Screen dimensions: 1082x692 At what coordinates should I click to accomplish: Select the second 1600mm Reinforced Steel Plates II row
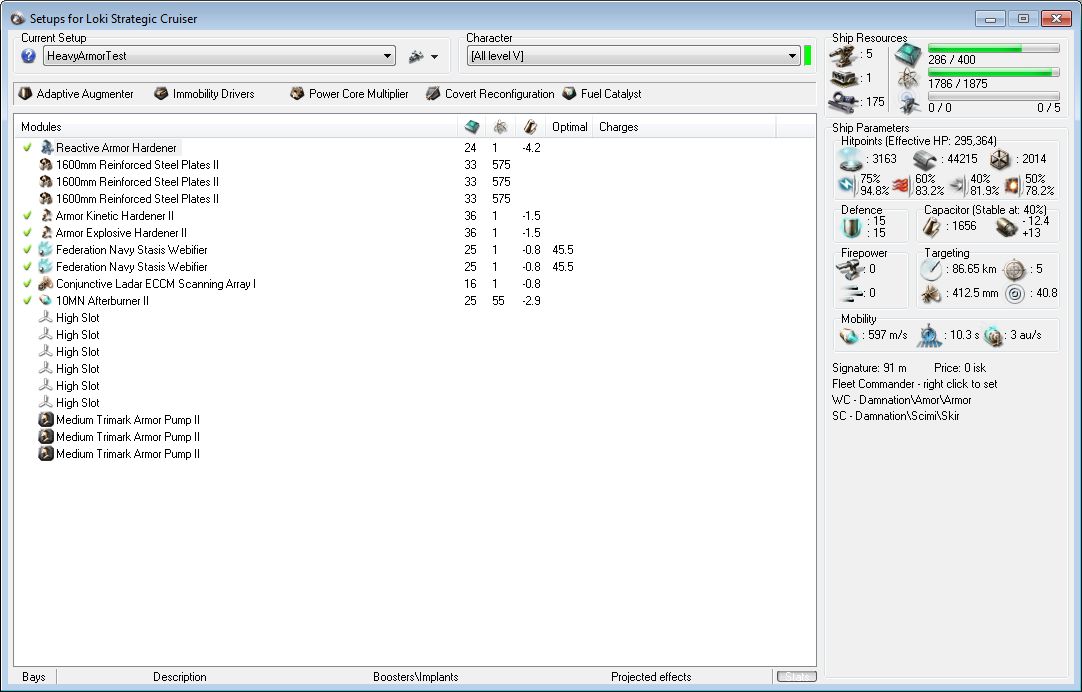point(415,182)
